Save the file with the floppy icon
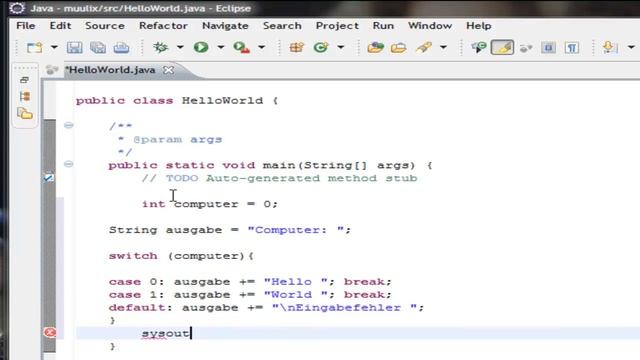The height and width of the screenshot is (360, 640). 74,47
